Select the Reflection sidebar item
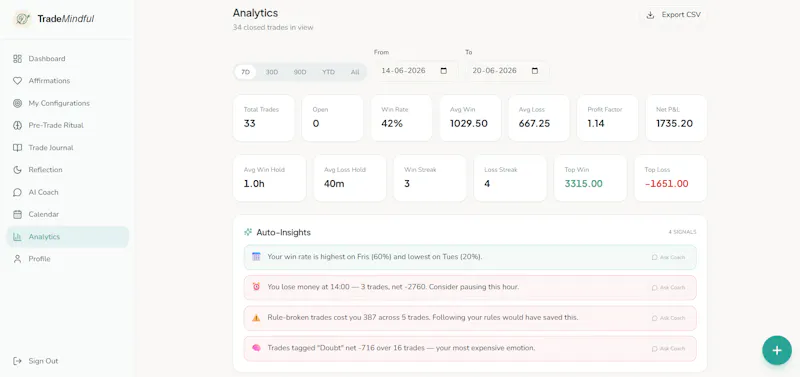 pos(67,169)
